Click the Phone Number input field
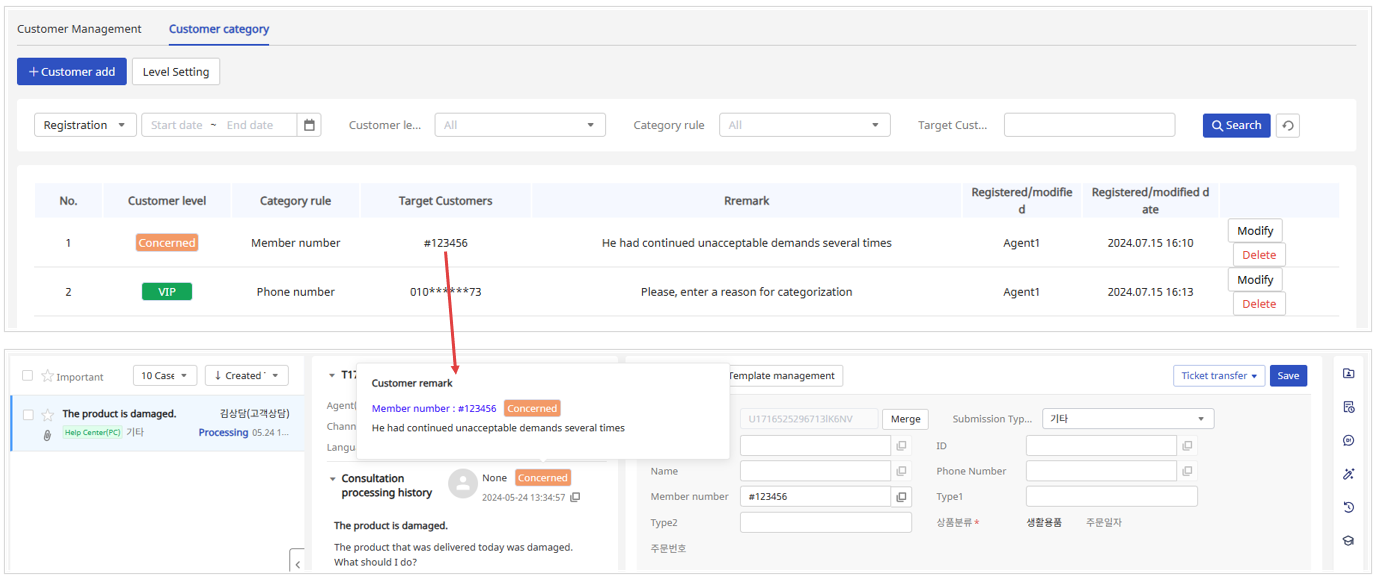1376x579 pixels. point(1101,471)
